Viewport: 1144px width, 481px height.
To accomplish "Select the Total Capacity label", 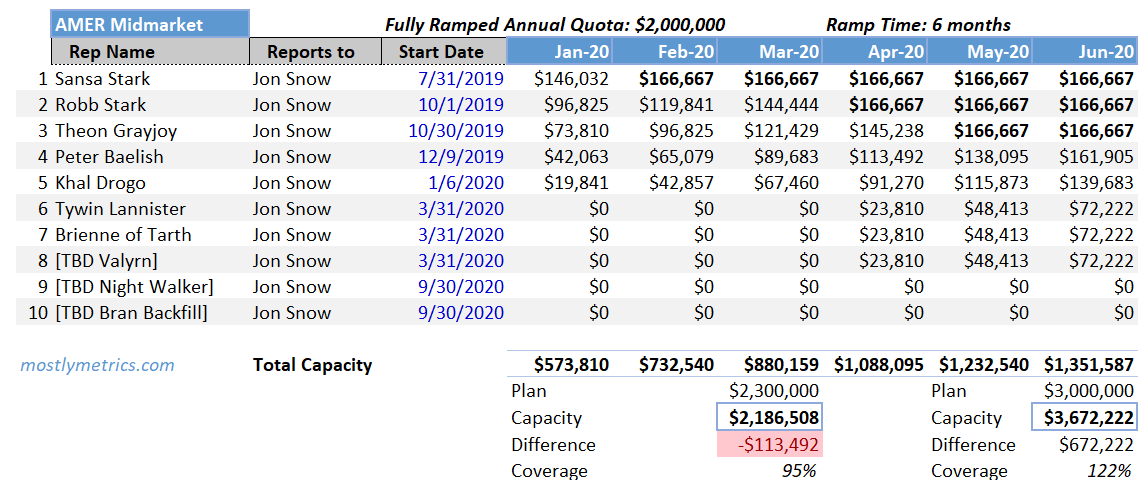I will pyautogui.click(x=312, y=365).
